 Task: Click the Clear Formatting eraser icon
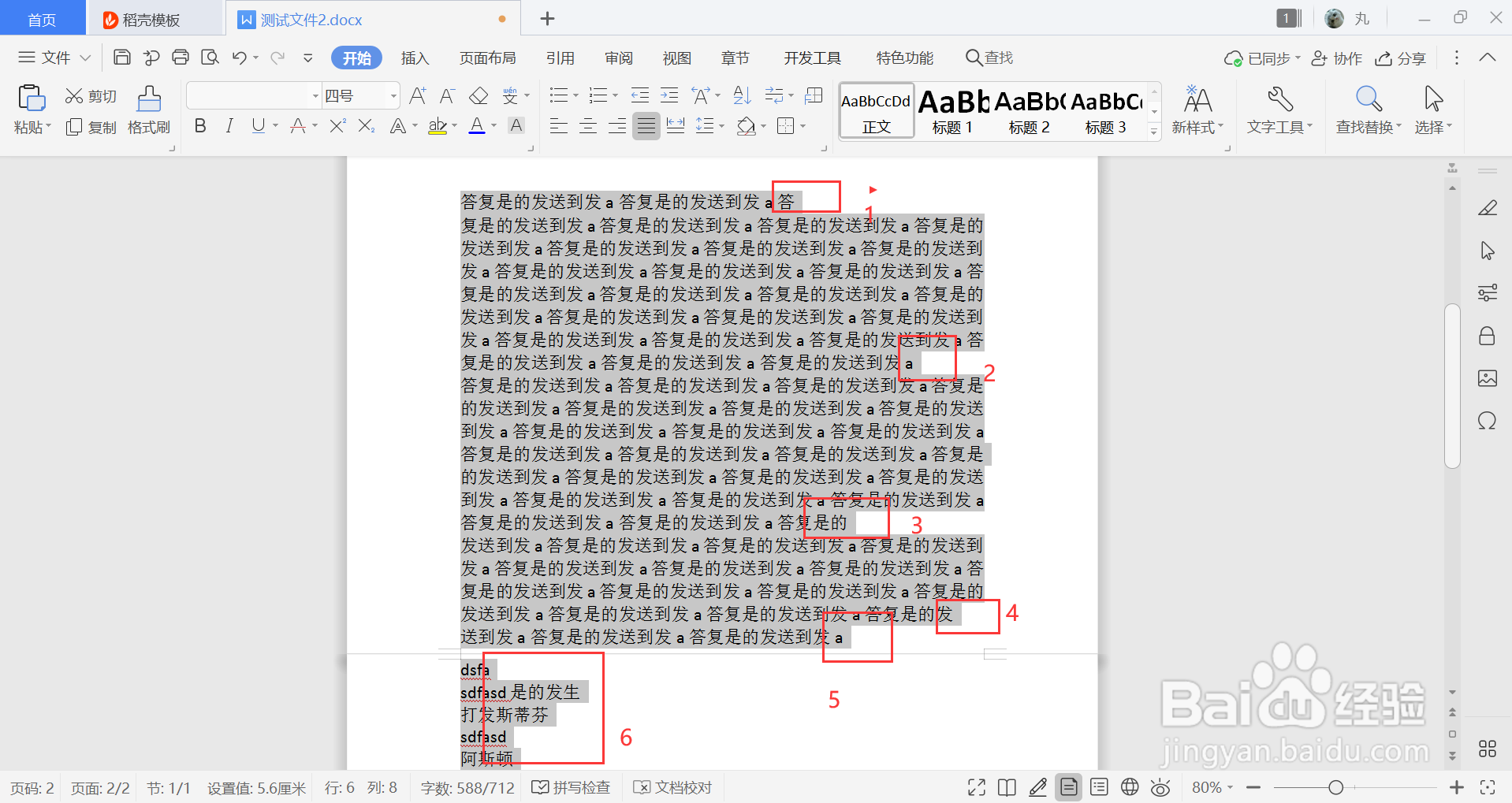click(479, 96)
